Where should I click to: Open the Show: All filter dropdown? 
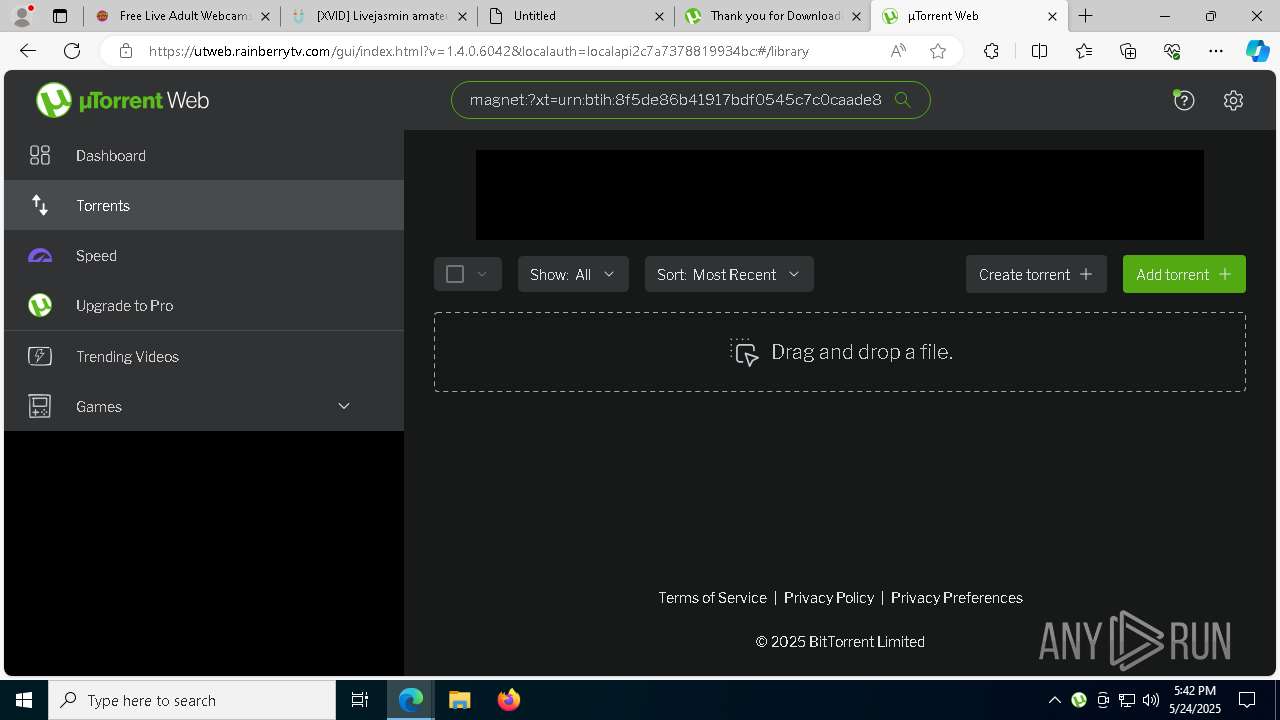click(573, 274)
